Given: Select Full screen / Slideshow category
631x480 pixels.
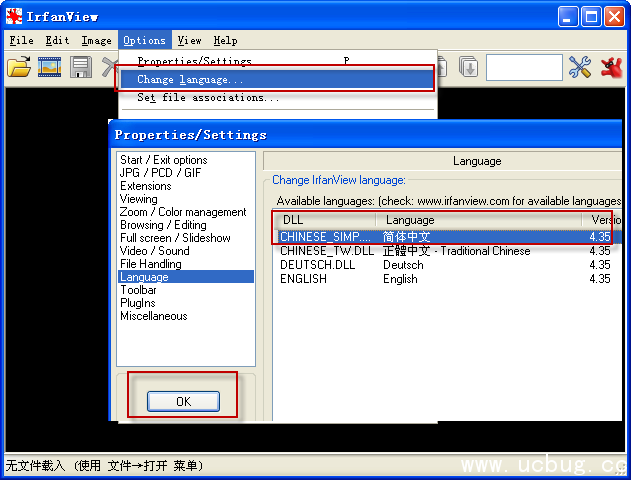Looking at the screenshot, I should tap(175, 238).
